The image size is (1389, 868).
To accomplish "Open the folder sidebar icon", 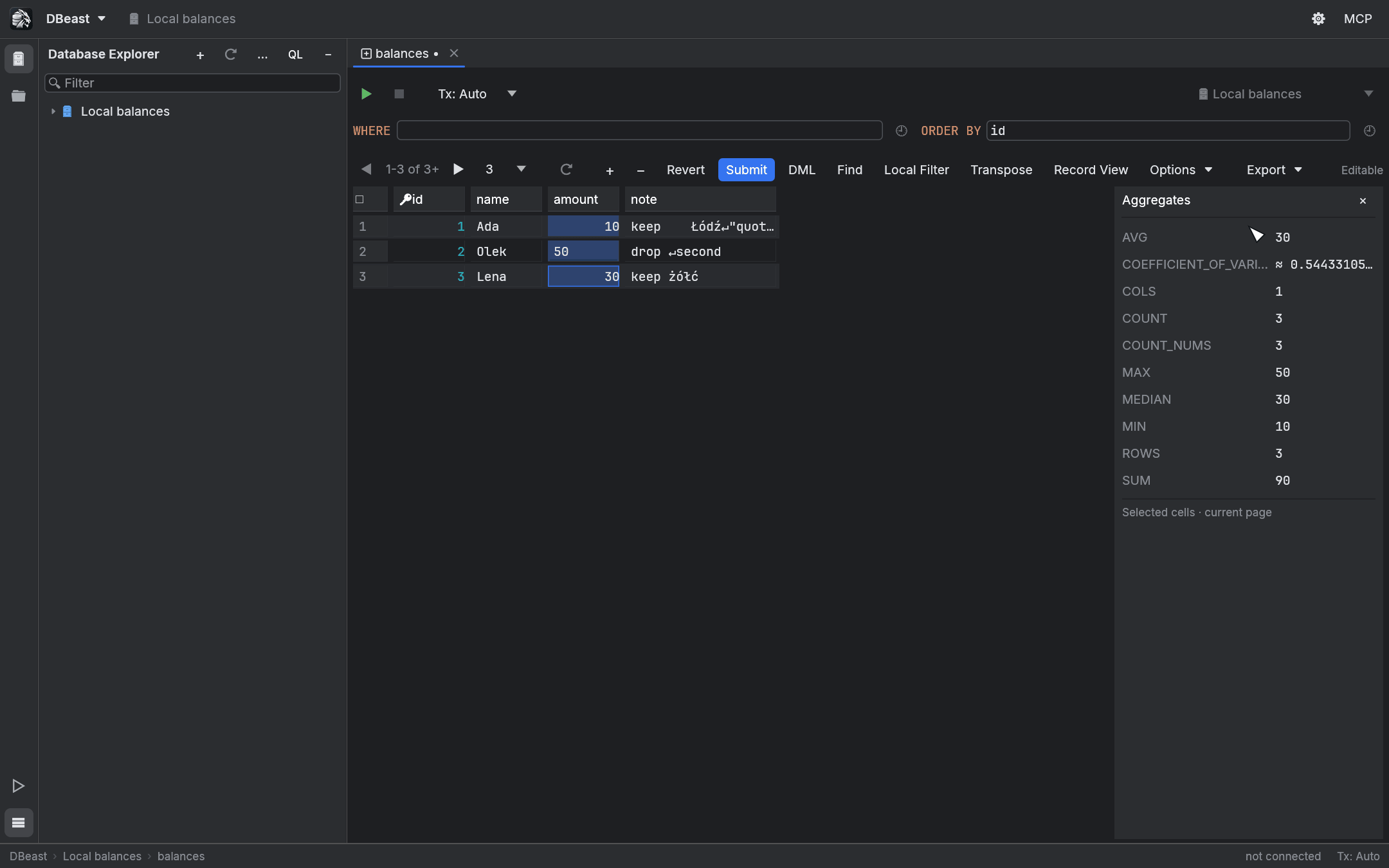I will pyautogui.click(x=19, y=96).
